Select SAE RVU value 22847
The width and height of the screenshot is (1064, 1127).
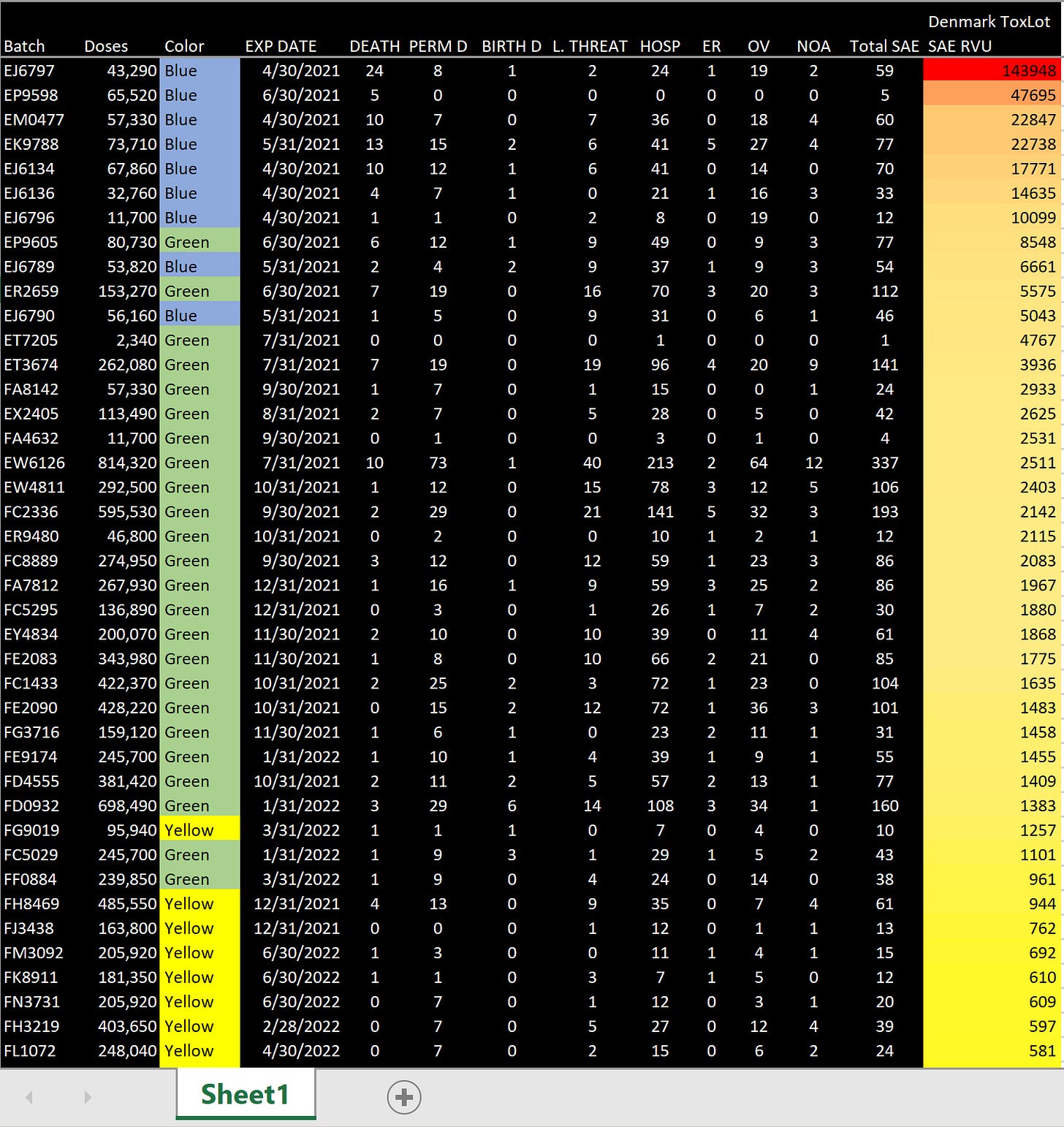pyautogui.click(x=1033, y=120)
